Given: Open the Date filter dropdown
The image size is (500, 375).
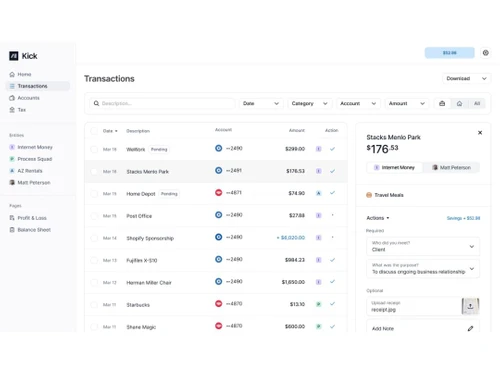Looking at the screenshot, I should click(261, 103).
